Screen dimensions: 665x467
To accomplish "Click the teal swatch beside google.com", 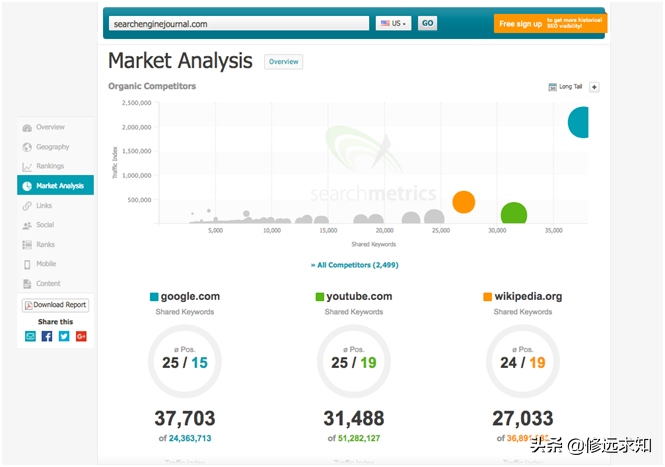I will [x=154, y=296].
